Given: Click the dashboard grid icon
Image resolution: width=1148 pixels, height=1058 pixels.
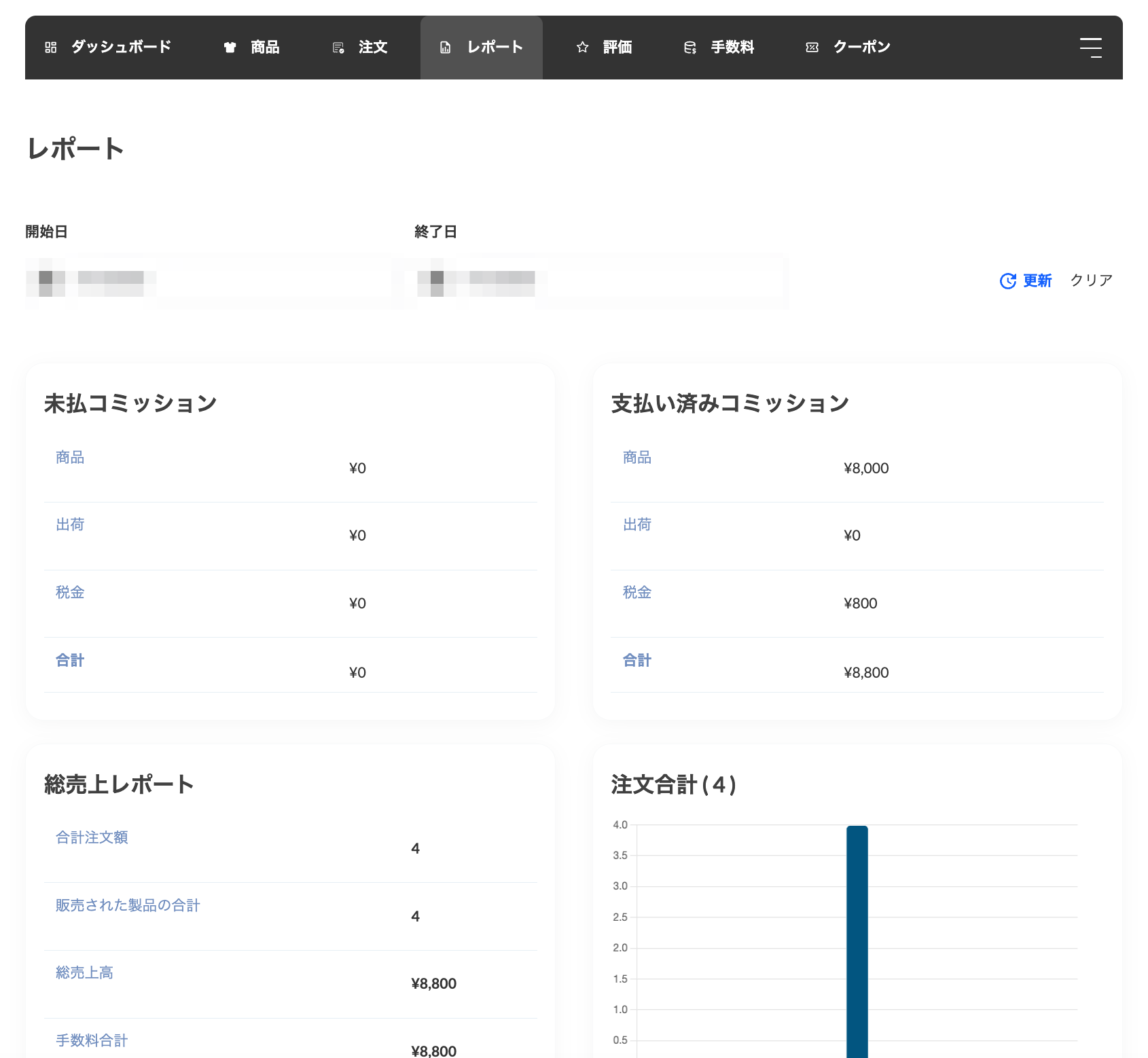Looking at the screenshot, I should point(51,48).
